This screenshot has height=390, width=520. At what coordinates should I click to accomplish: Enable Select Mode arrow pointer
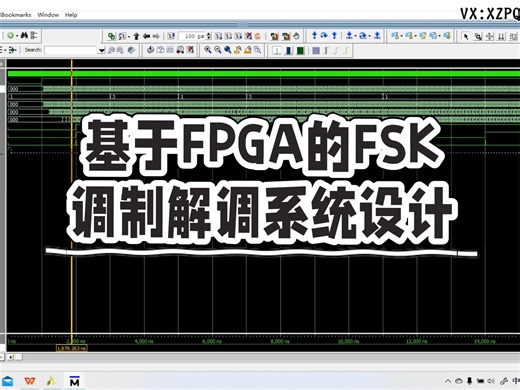pos(466,36)
